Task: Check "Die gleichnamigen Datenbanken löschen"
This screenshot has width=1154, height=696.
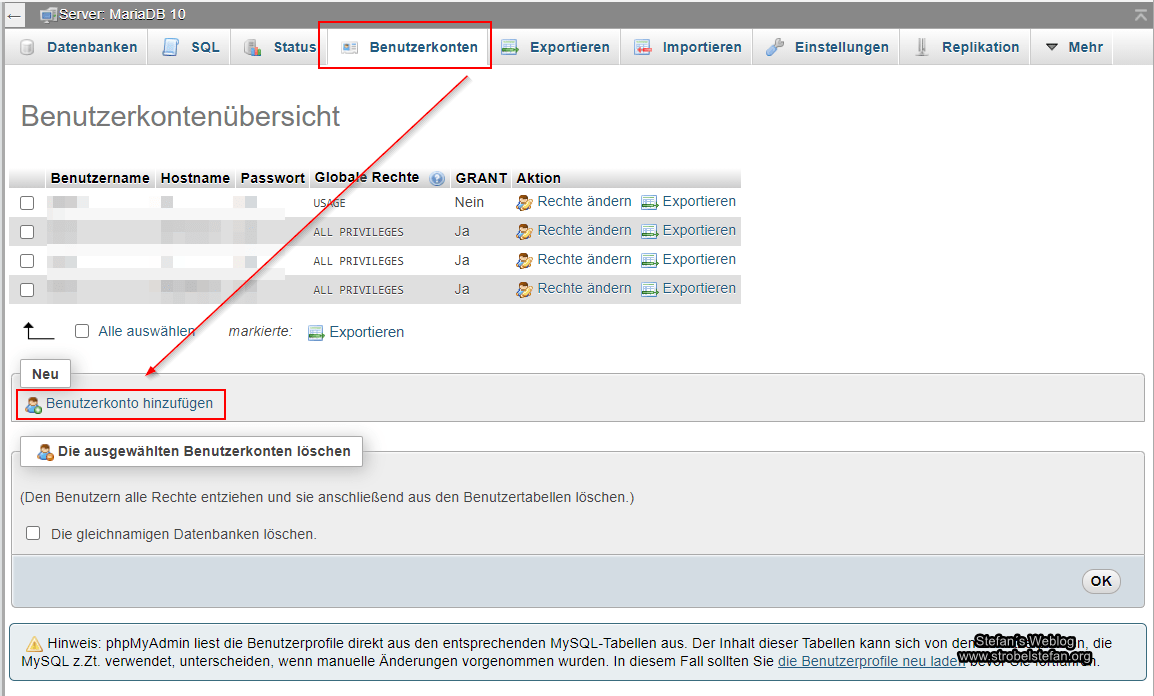Action: [35, 534]
